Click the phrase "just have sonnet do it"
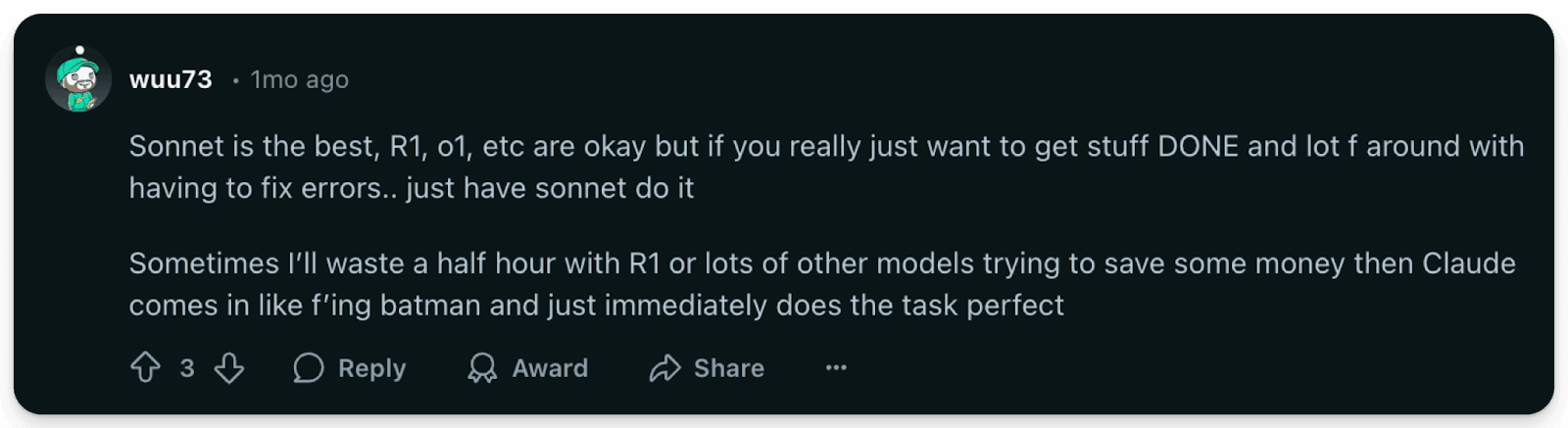 pos(550,188)
